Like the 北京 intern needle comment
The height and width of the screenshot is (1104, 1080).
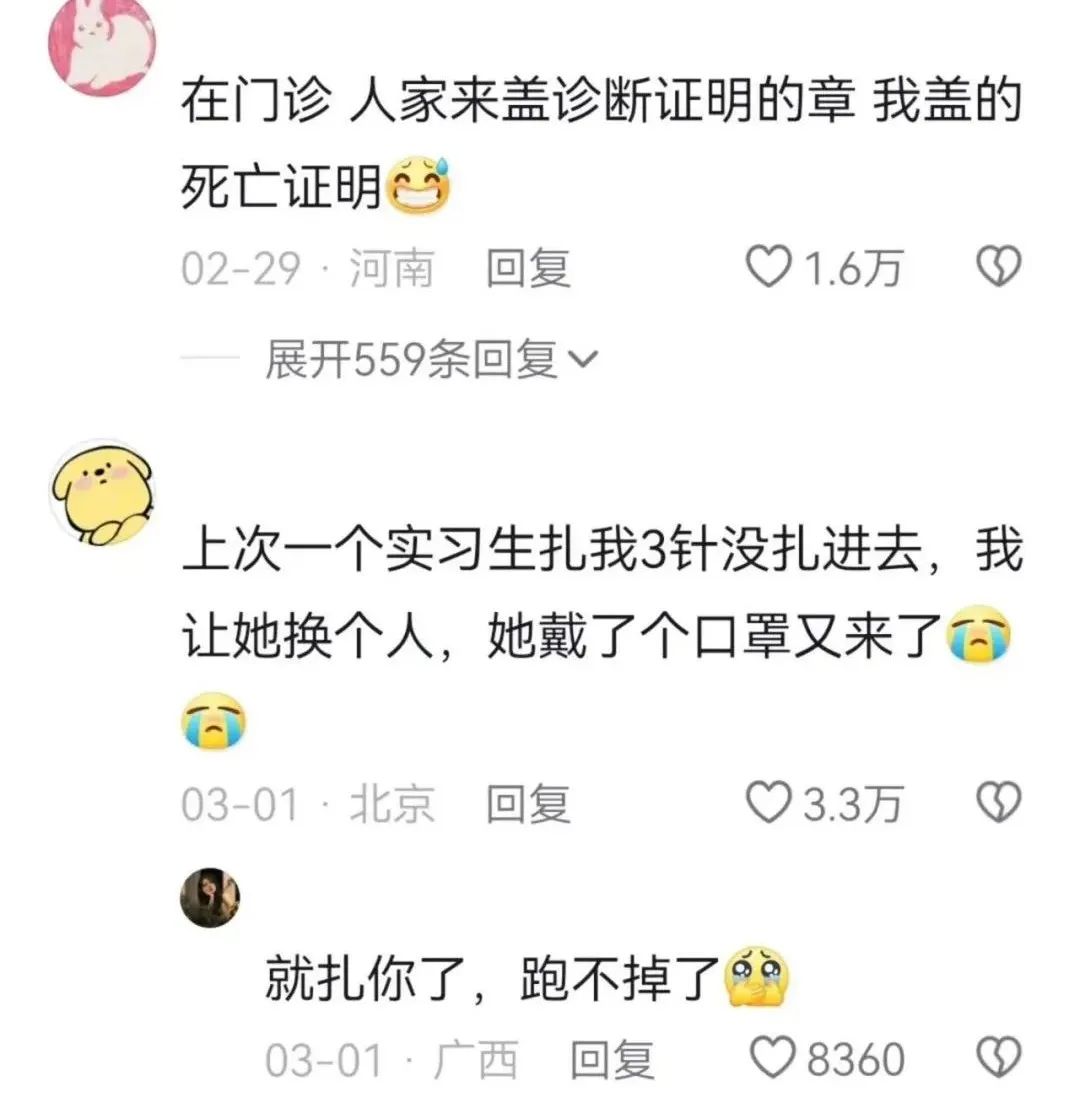(x=768, y=802)
